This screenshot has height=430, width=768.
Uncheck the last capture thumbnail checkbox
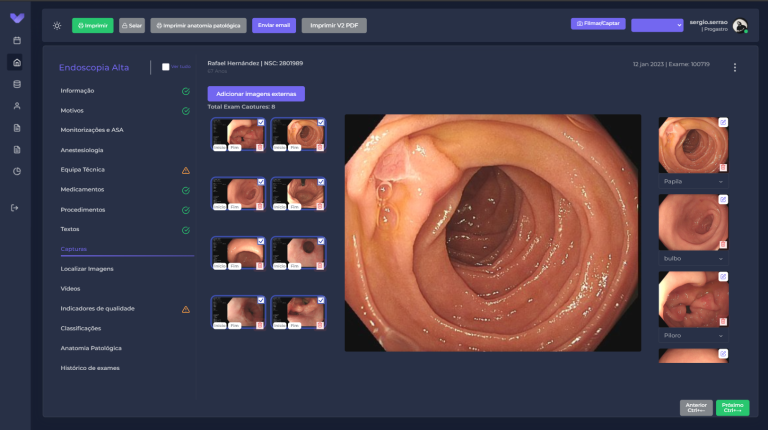click(x=321, y=300)
